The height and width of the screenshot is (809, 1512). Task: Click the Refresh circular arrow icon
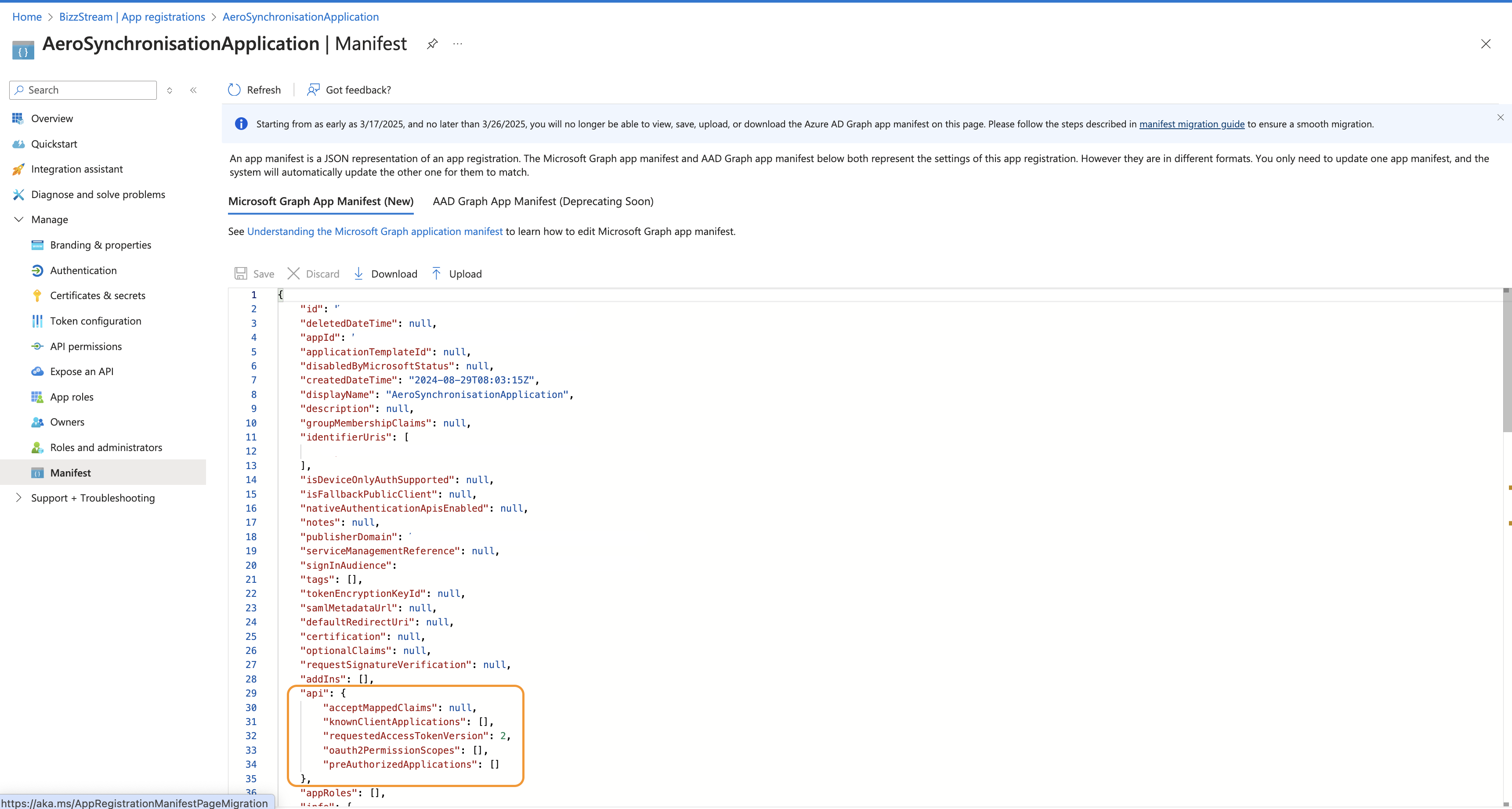[234, 90]
